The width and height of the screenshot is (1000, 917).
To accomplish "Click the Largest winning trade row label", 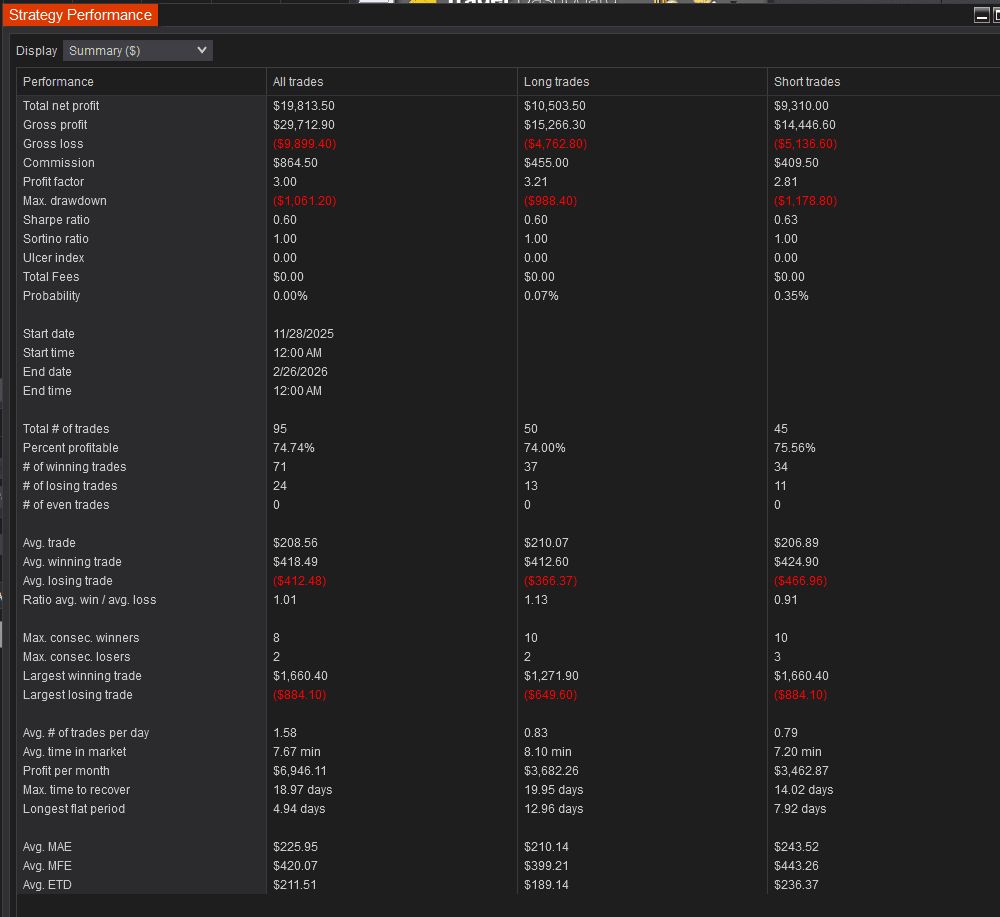I will 82,676.
